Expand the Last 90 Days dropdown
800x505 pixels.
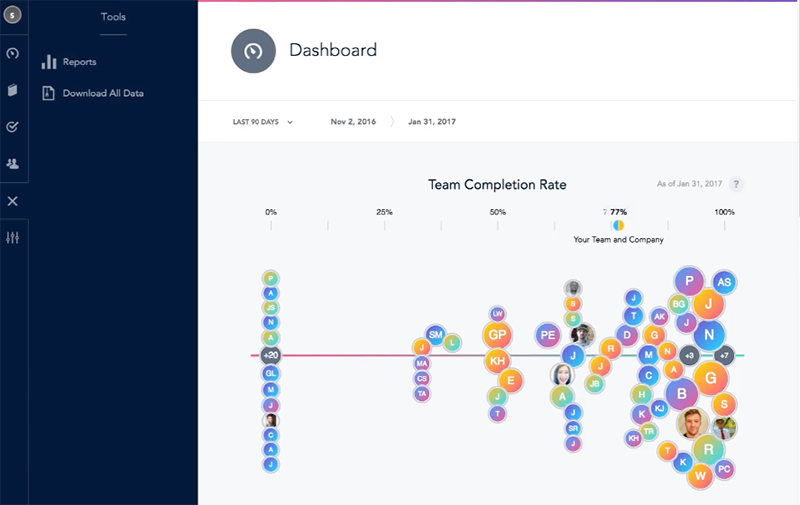tap(262, 122)
